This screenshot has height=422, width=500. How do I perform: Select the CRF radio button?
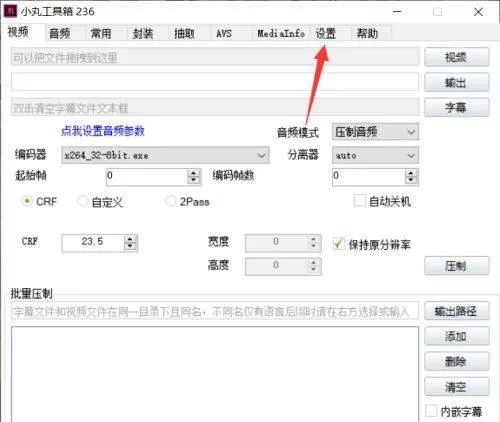(27, 201)
